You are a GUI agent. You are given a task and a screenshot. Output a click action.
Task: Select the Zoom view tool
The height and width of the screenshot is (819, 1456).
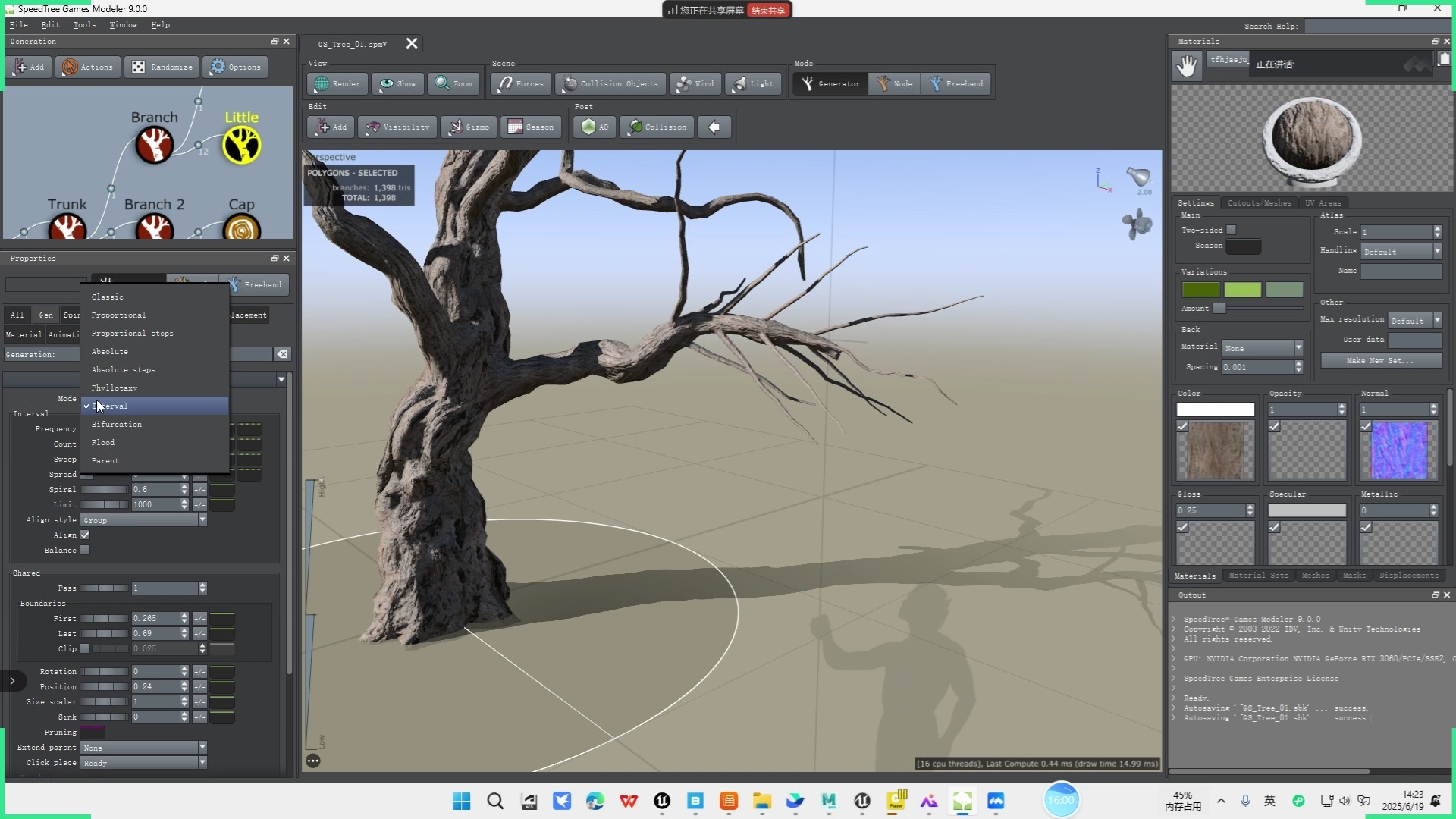point(453,84)
